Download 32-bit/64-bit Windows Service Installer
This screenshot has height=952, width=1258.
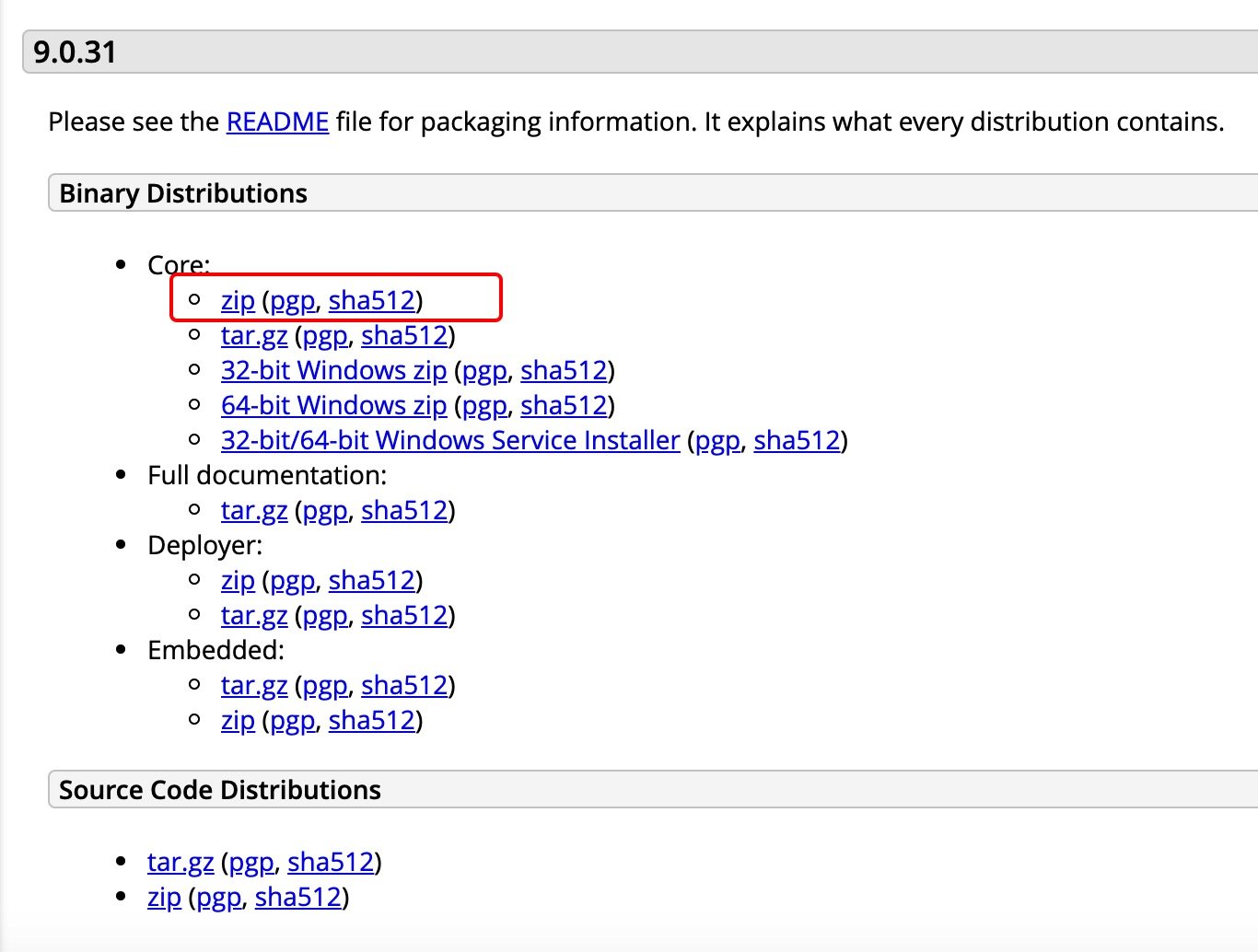coord(450,440)
